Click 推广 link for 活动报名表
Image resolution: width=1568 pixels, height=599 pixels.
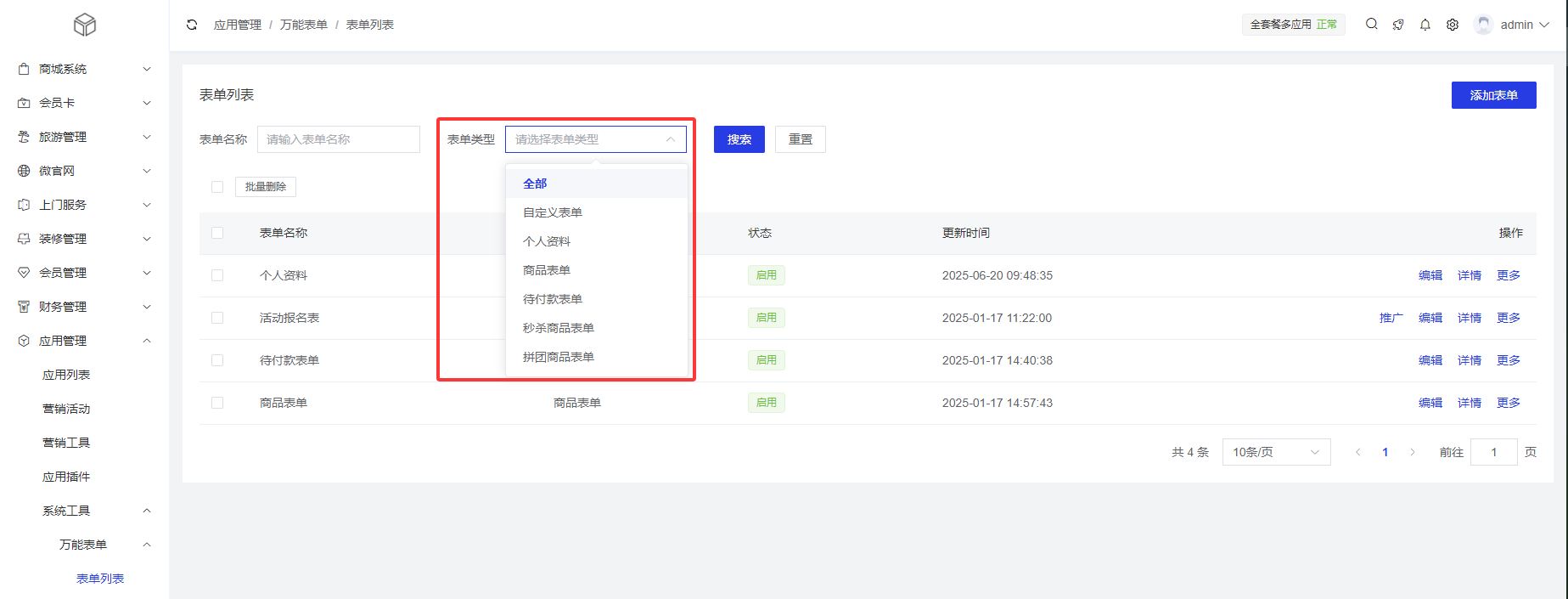coord(1391,318)
